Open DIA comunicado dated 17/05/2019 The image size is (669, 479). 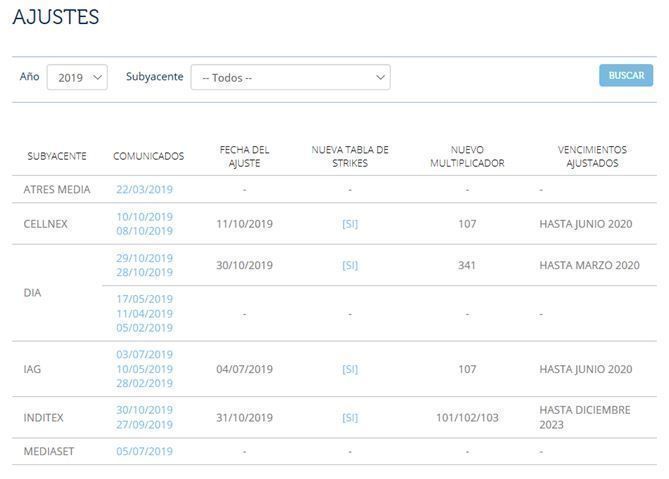[x=144, y=299]
